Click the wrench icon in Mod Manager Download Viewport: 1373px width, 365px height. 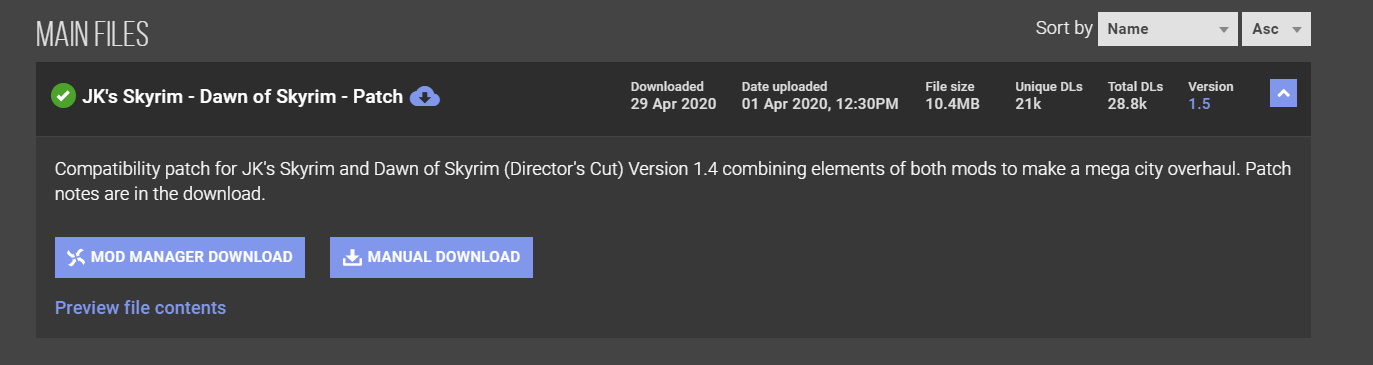(76, 257)
